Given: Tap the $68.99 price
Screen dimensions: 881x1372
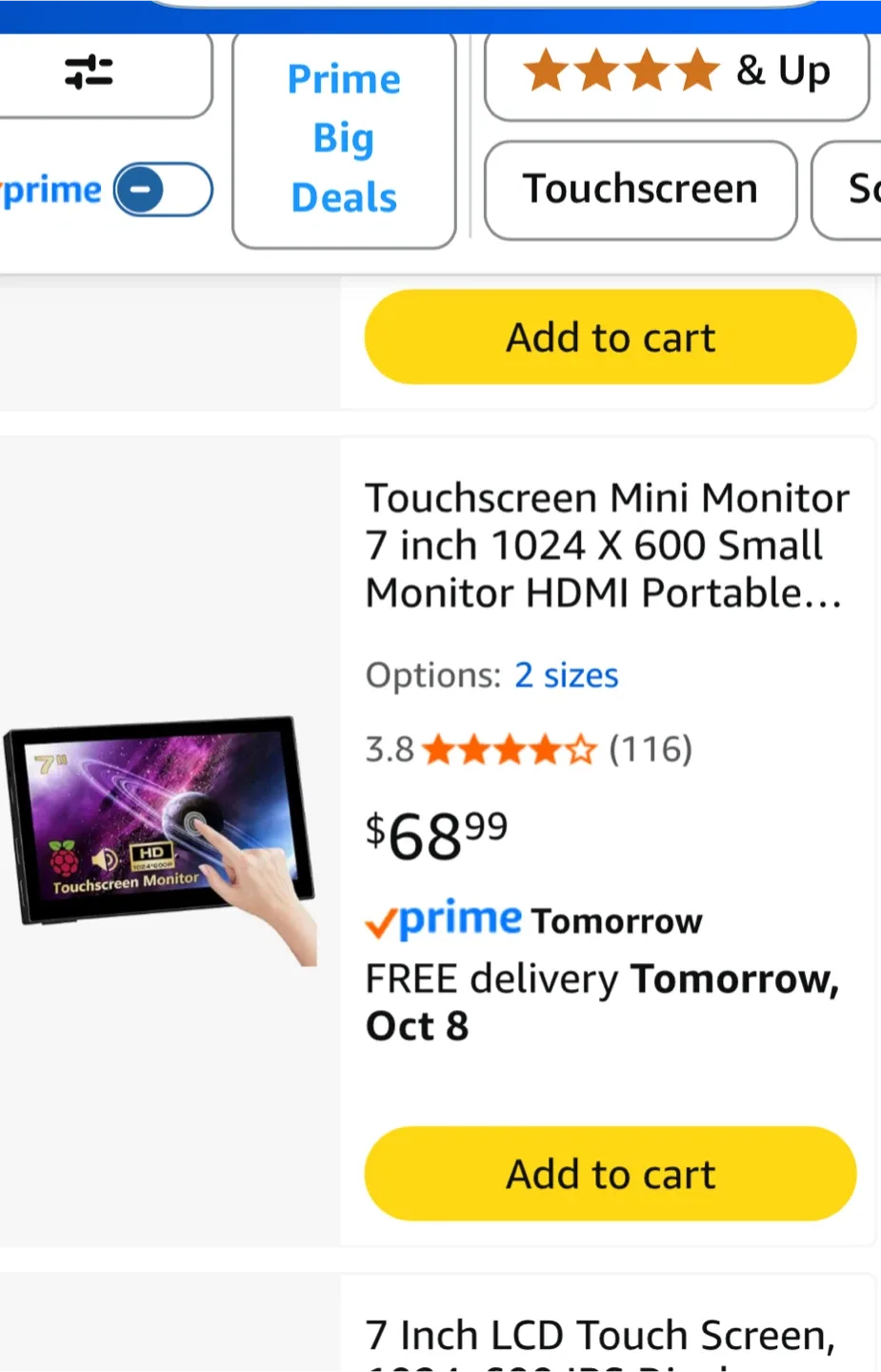Looking at the screenshot, I should (x=437, y=836).
